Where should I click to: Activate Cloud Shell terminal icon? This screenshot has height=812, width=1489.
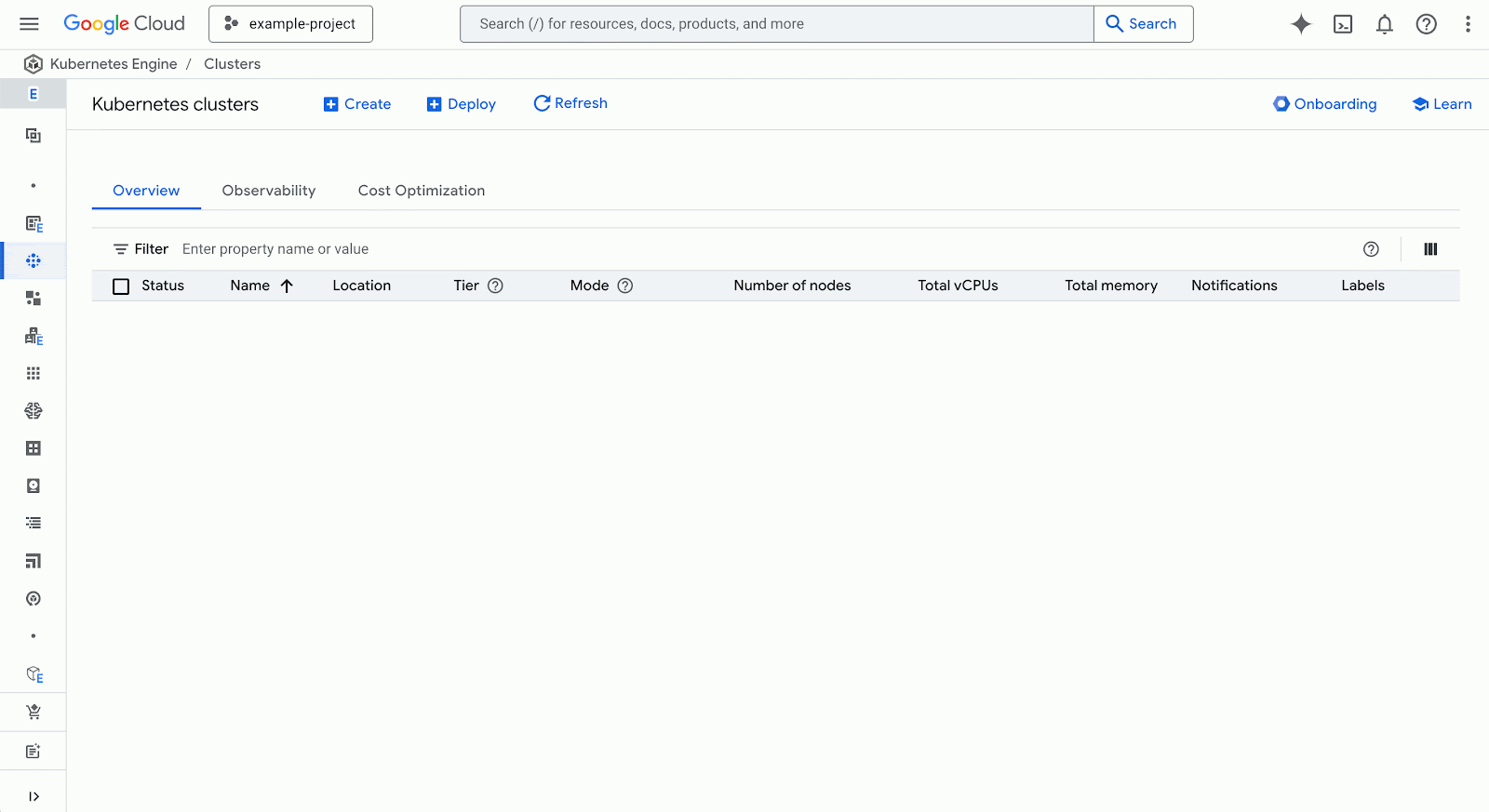tap(1343, 24)
